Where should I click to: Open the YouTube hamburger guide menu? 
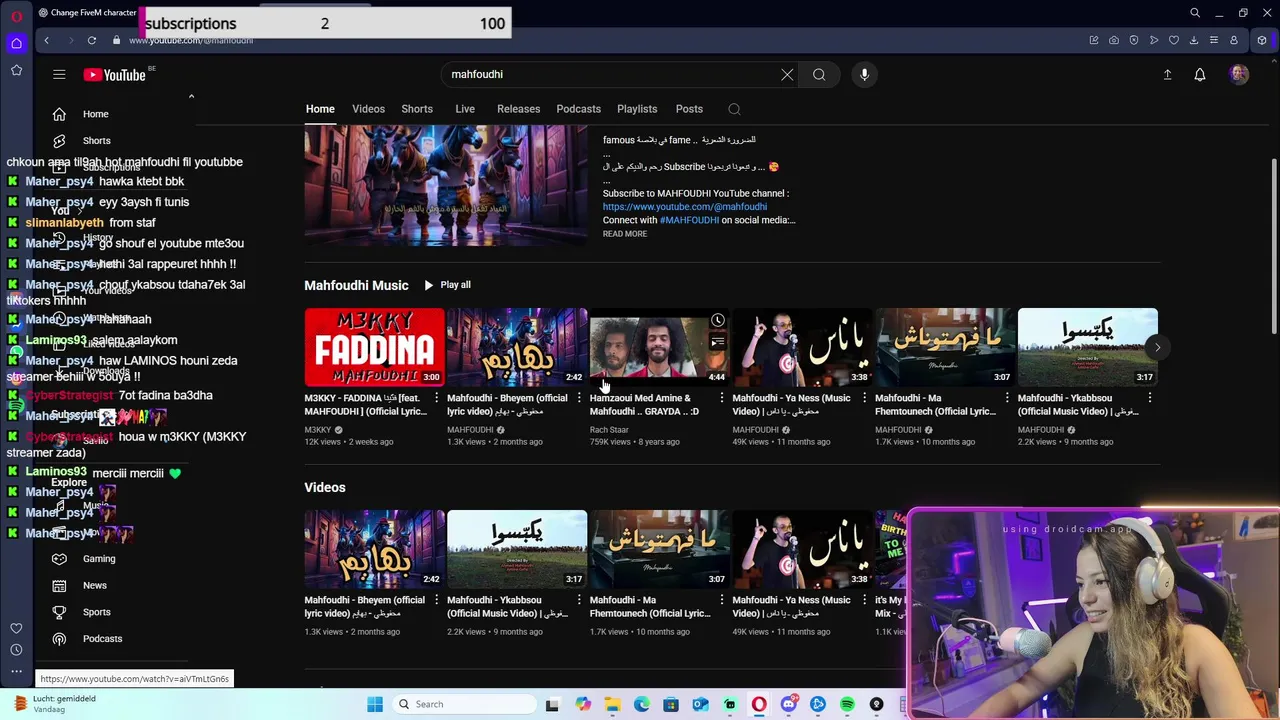pyautogui.click(x=59, y=74)
